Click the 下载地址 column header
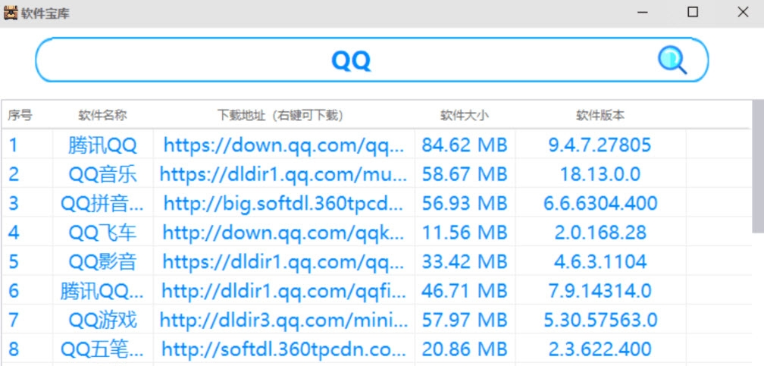Viewport: 765px width, 366px height. point(281,116)
